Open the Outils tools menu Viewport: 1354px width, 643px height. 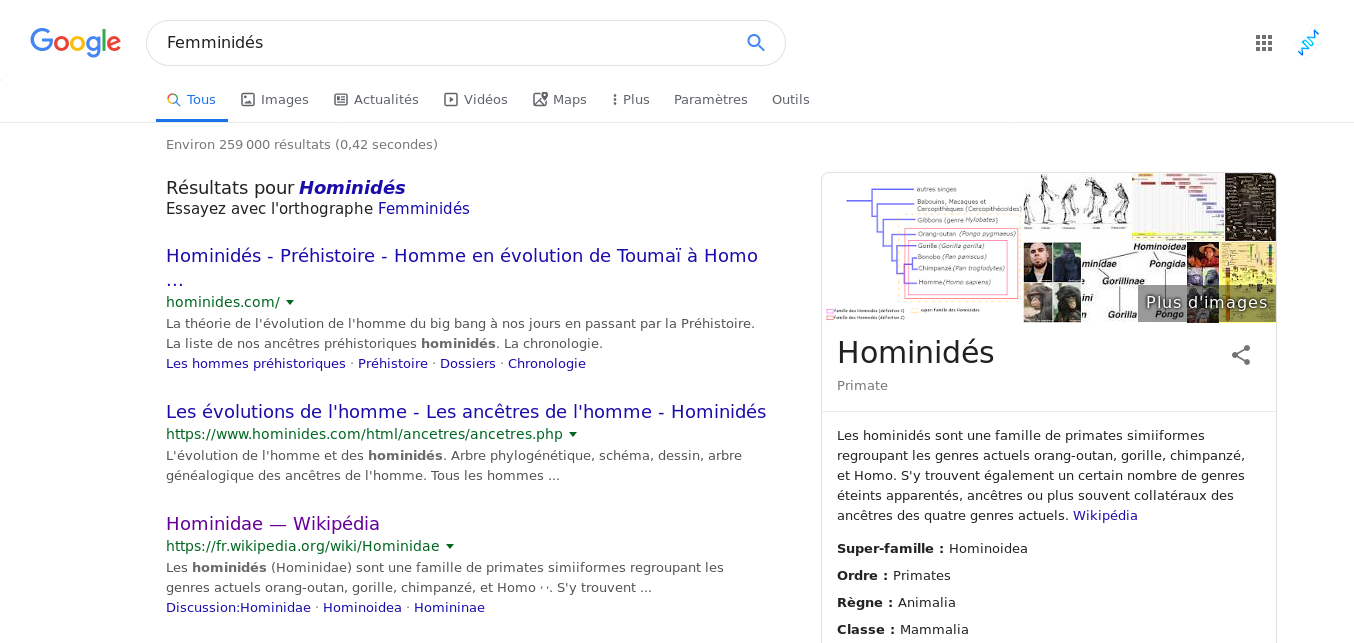790,100
